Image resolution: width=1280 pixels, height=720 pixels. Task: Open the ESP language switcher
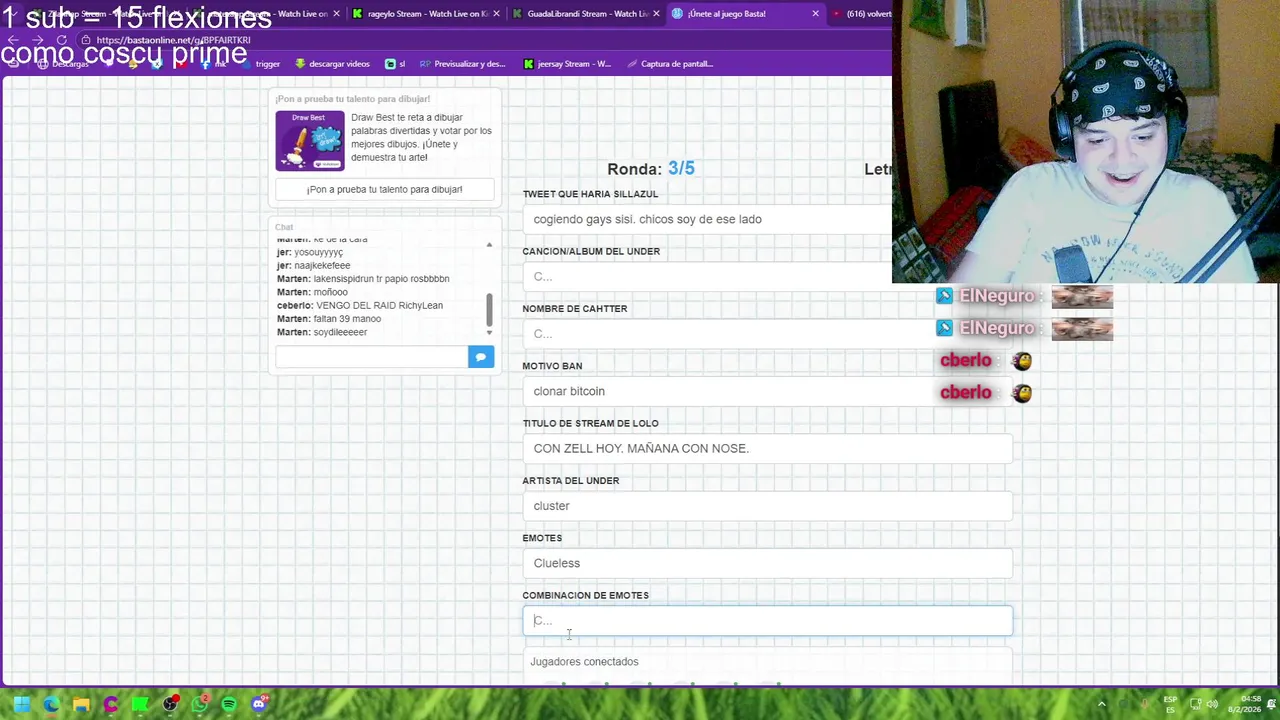[x=1170, y=704]
